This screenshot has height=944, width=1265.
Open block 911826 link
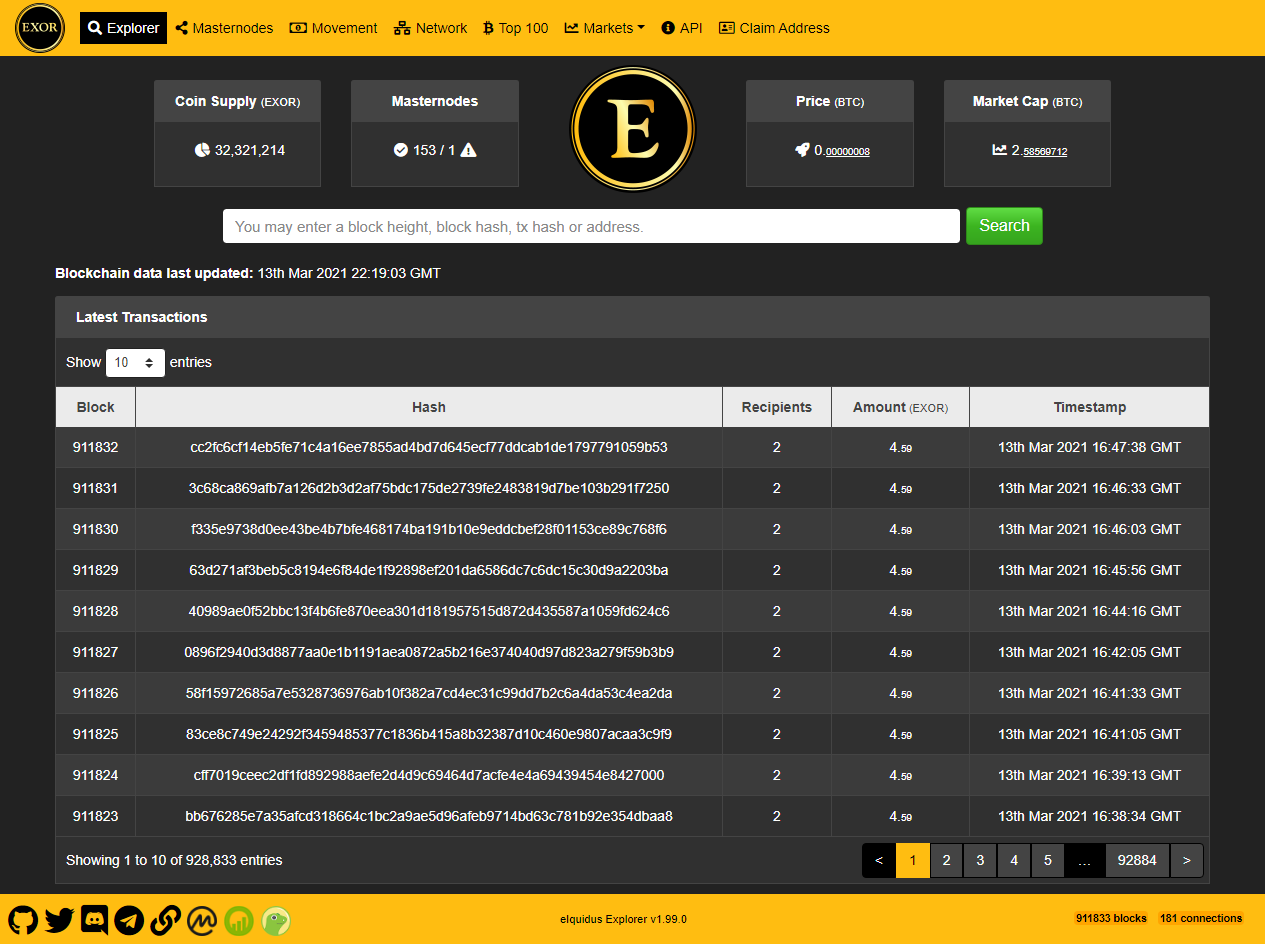95,693
